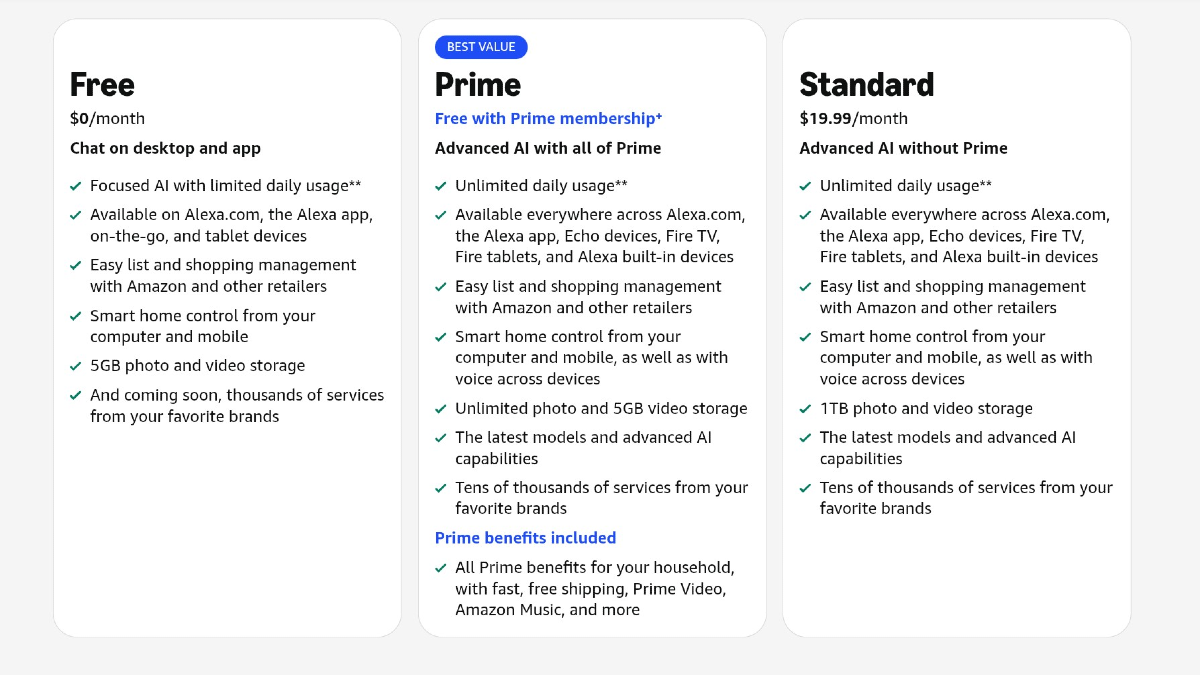Image resolution: width=1200 pixels, height=675 pixels.
Task: Click Free plan's Smart home control checkmark
Action: 76,316
